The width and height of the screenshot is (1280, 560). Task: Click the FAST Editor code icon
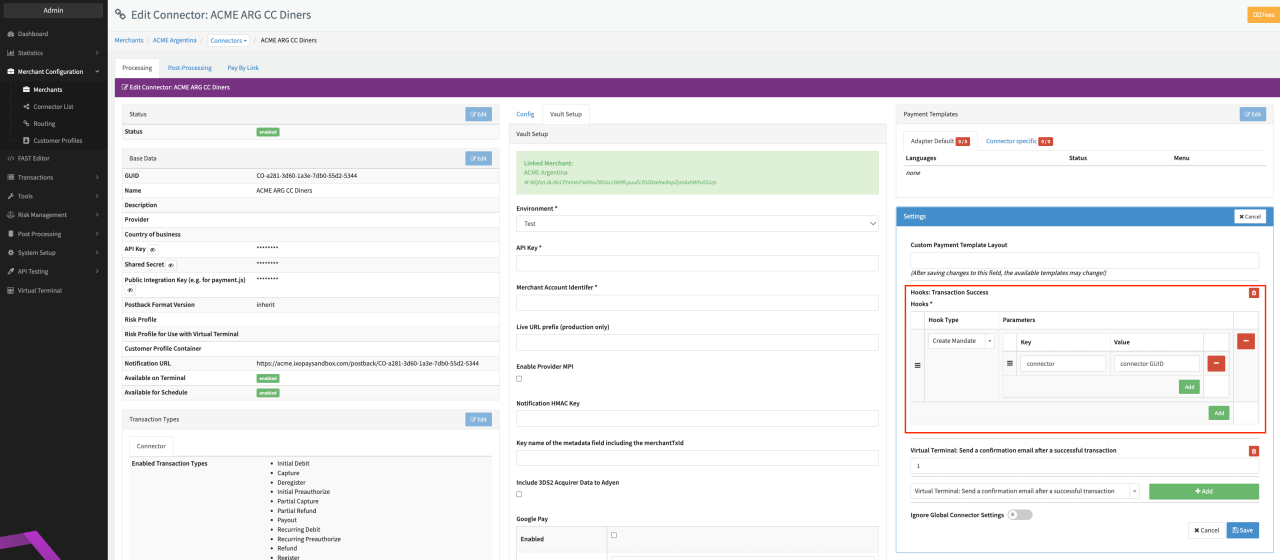point(10,158)
